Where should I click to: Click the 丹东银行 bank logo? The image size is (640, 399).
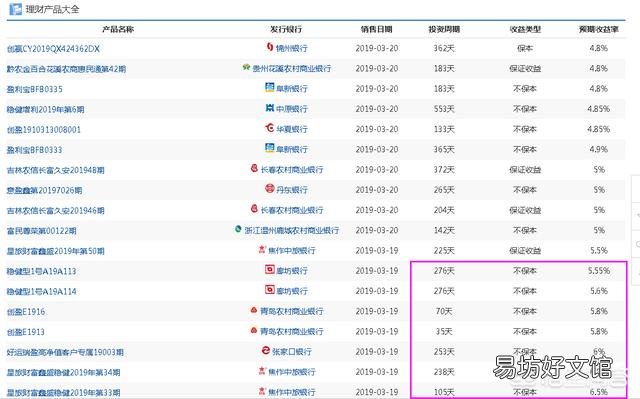tap(270, 188)
